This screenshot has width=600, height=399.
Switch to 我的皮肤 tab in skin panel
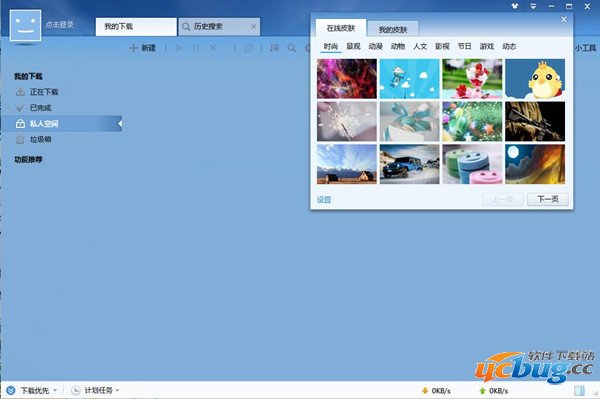tap(393, 29)
